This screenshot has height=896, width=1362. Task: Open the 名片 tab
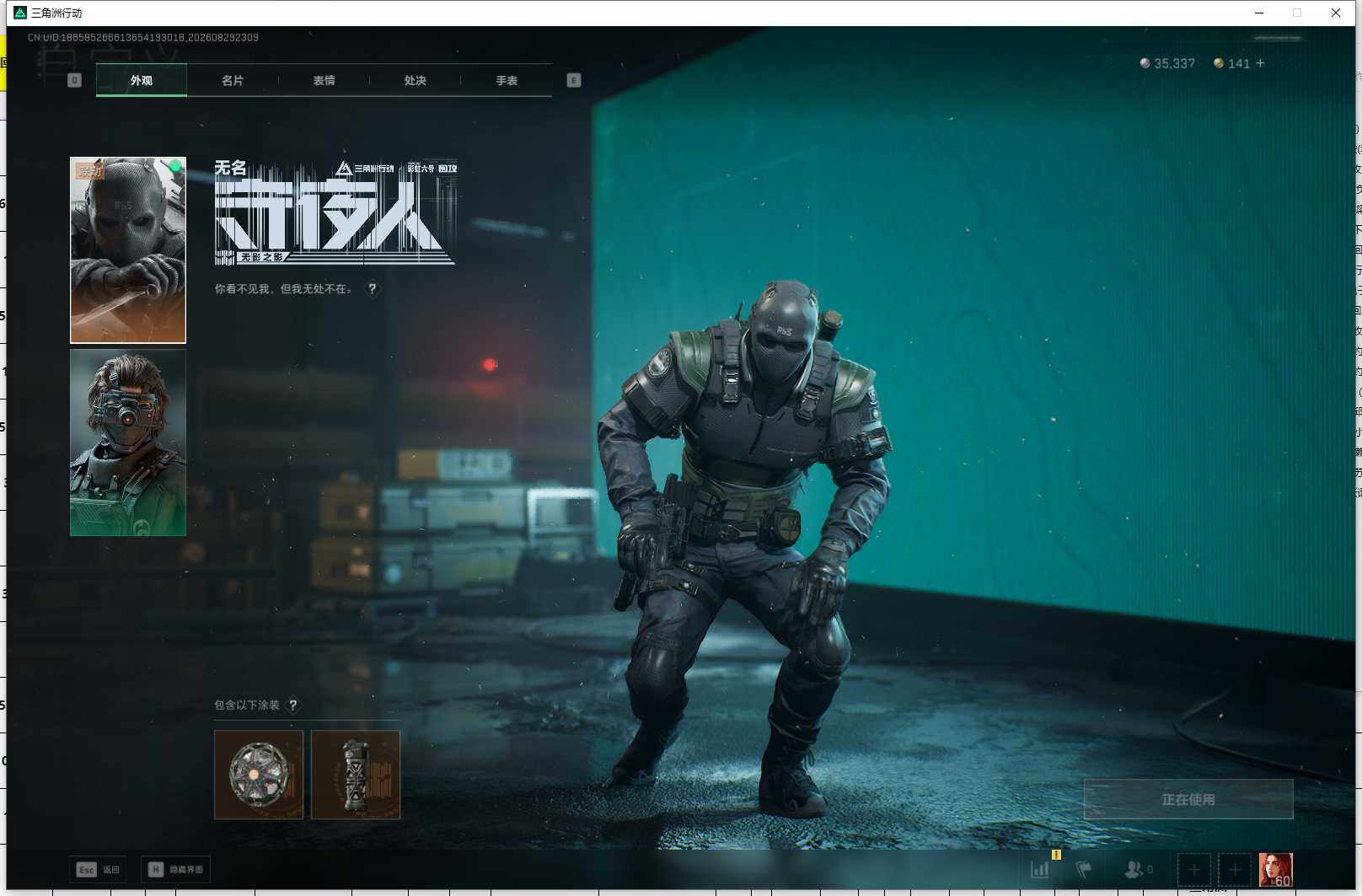pyautogui.click(x=233, y=81)
